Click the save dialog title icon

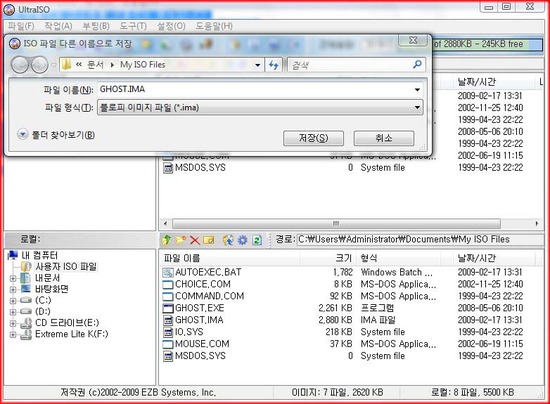coord(14,43)
